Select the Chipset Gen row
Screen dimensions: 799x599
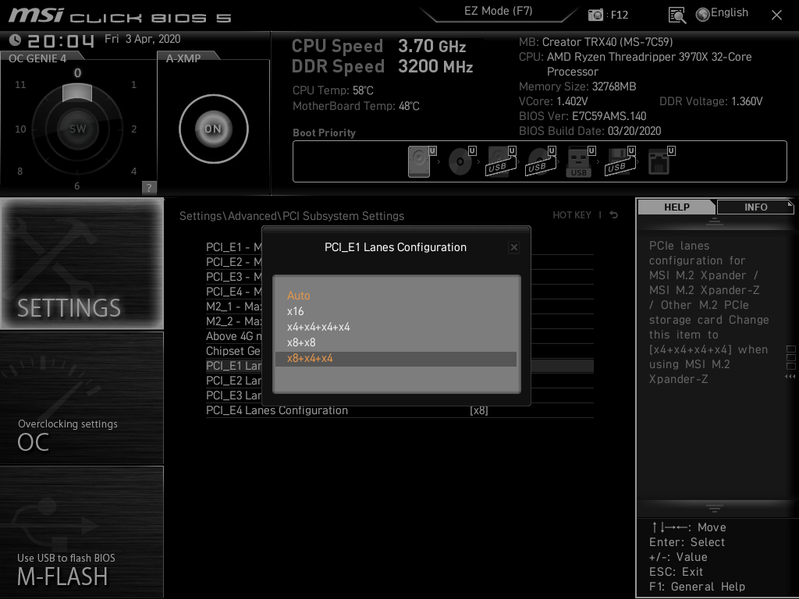[x=233, y=351]
